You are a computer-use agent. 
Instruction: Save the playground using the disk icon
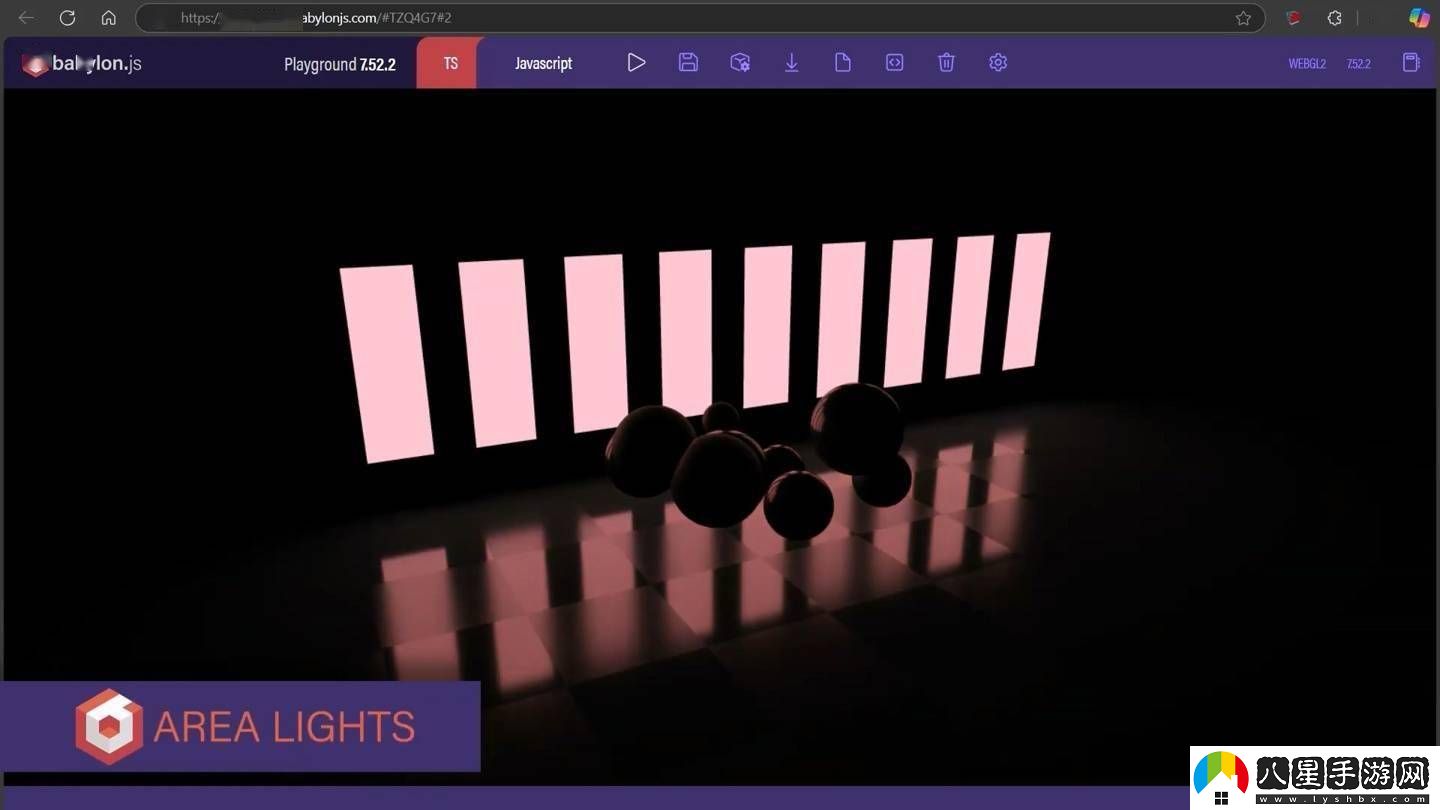(688, 63)
